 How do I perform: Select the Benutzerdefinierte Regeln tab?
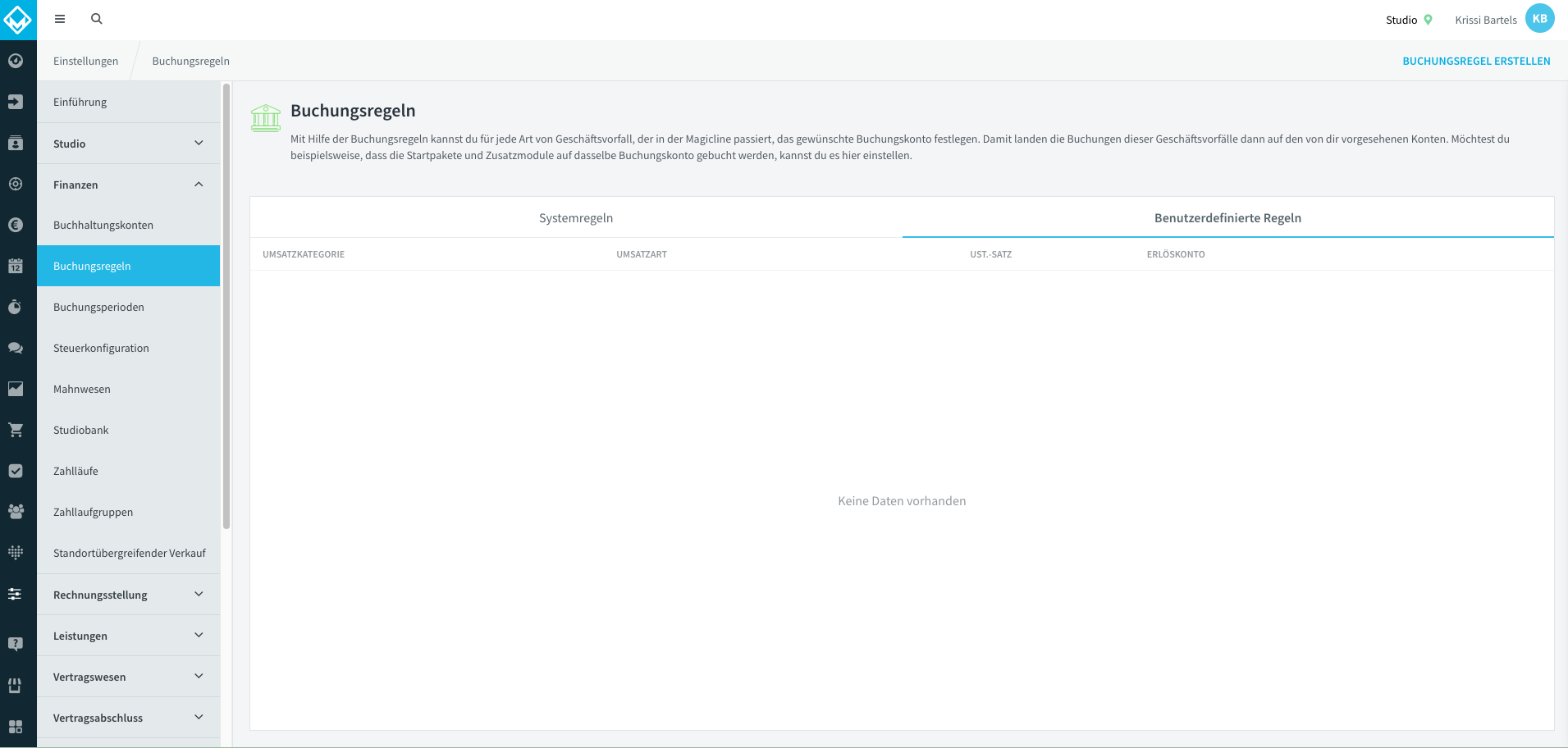click(x=1228, y=217)
